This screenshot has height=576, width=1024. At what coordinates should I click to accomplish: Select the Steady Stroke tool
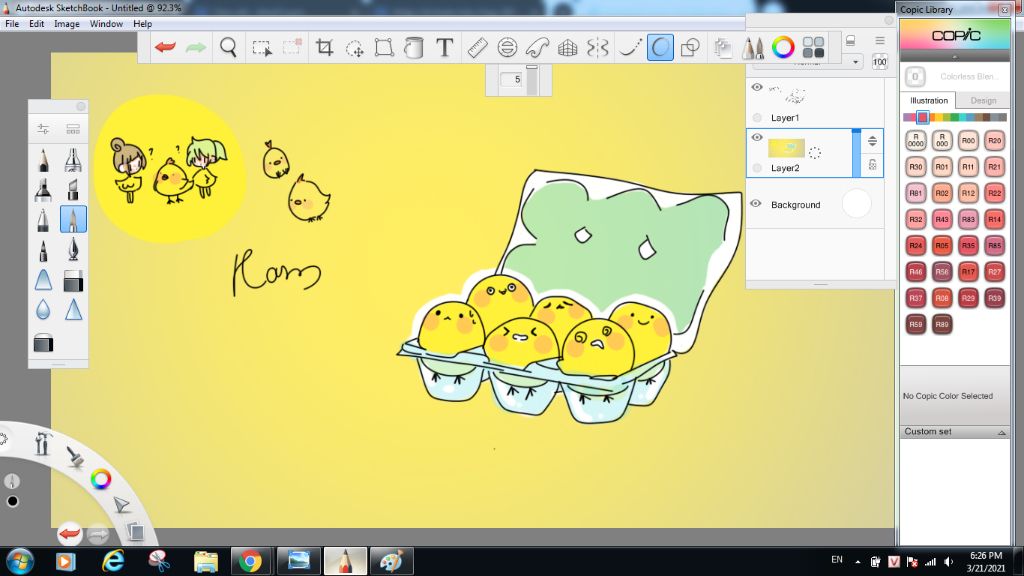[x=630, y=48]
